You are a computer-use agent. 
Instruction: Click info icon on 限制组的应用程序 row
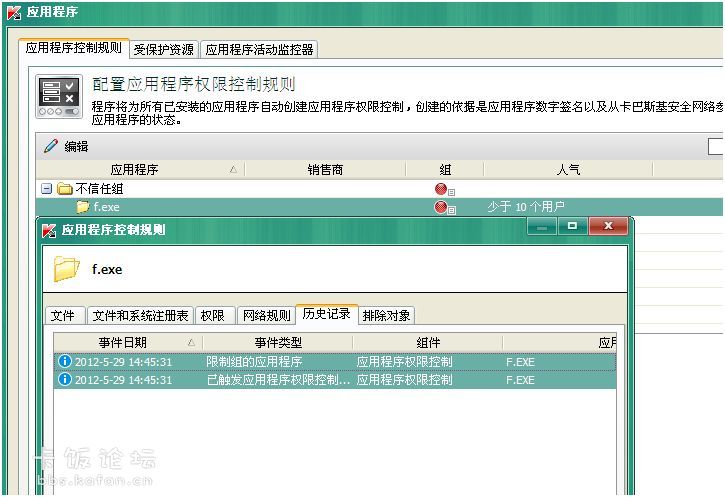(x=65, y=361)
